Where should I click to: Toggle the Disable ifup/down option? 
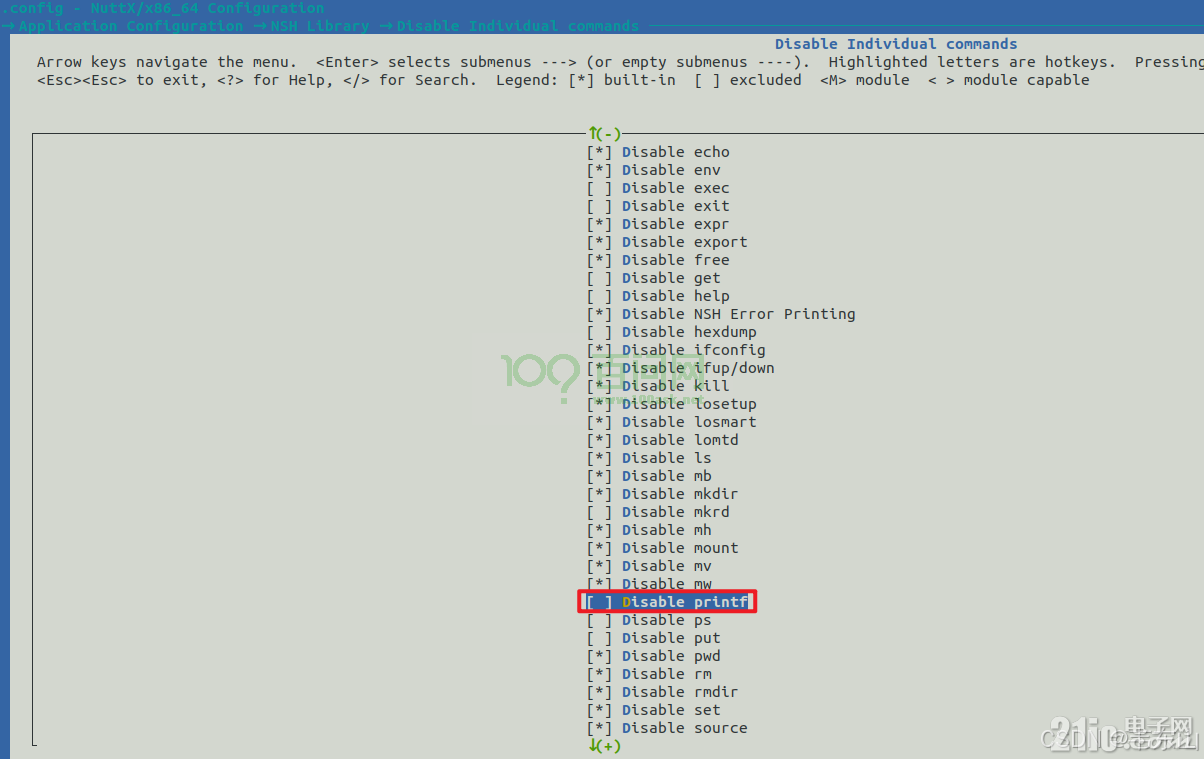[681, 368]
